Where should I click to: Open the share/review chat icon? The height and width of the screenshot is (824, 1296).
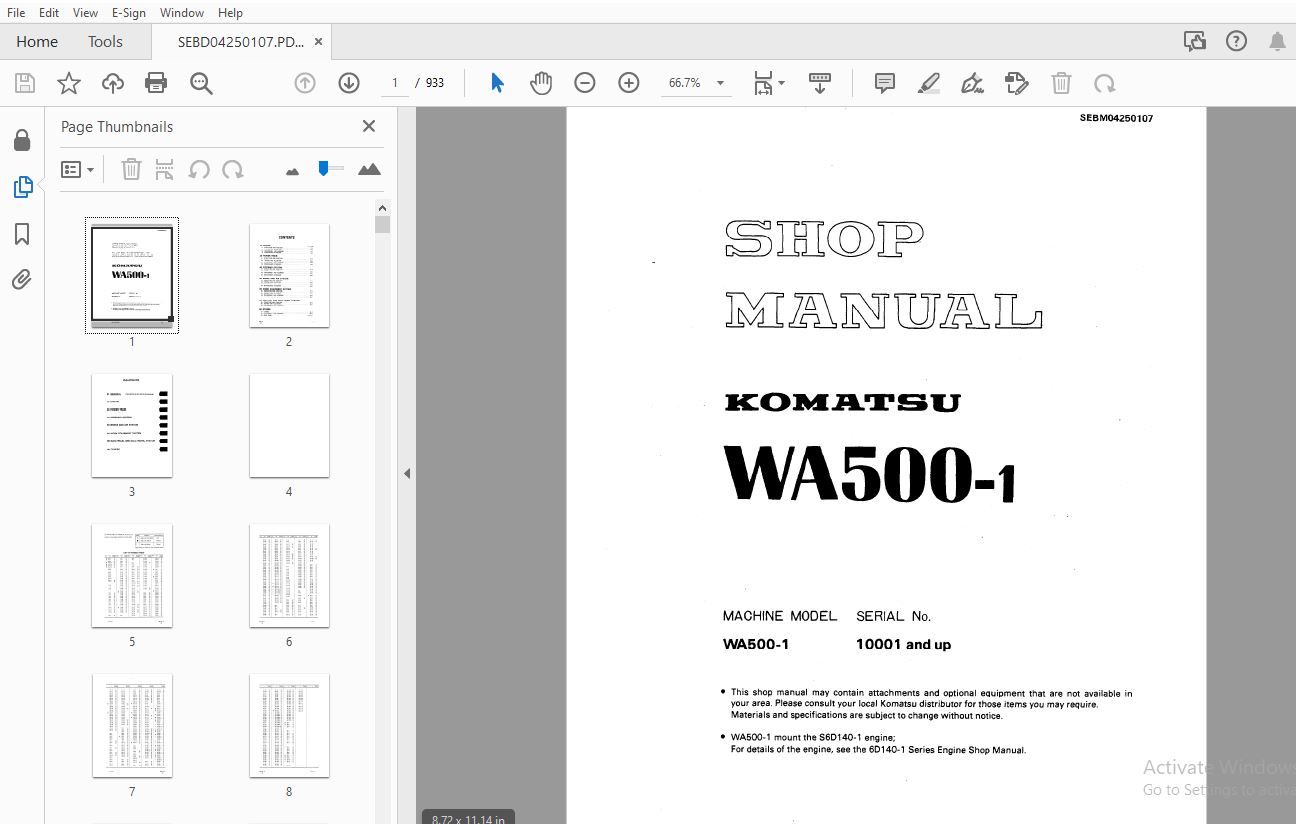pos(1195,41)
